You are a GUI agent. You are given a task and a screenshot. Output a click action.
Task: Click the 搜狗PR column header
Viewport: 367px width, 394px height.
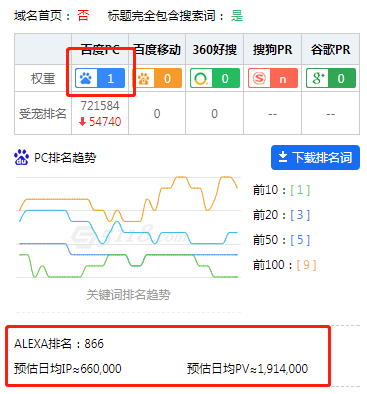273,50
